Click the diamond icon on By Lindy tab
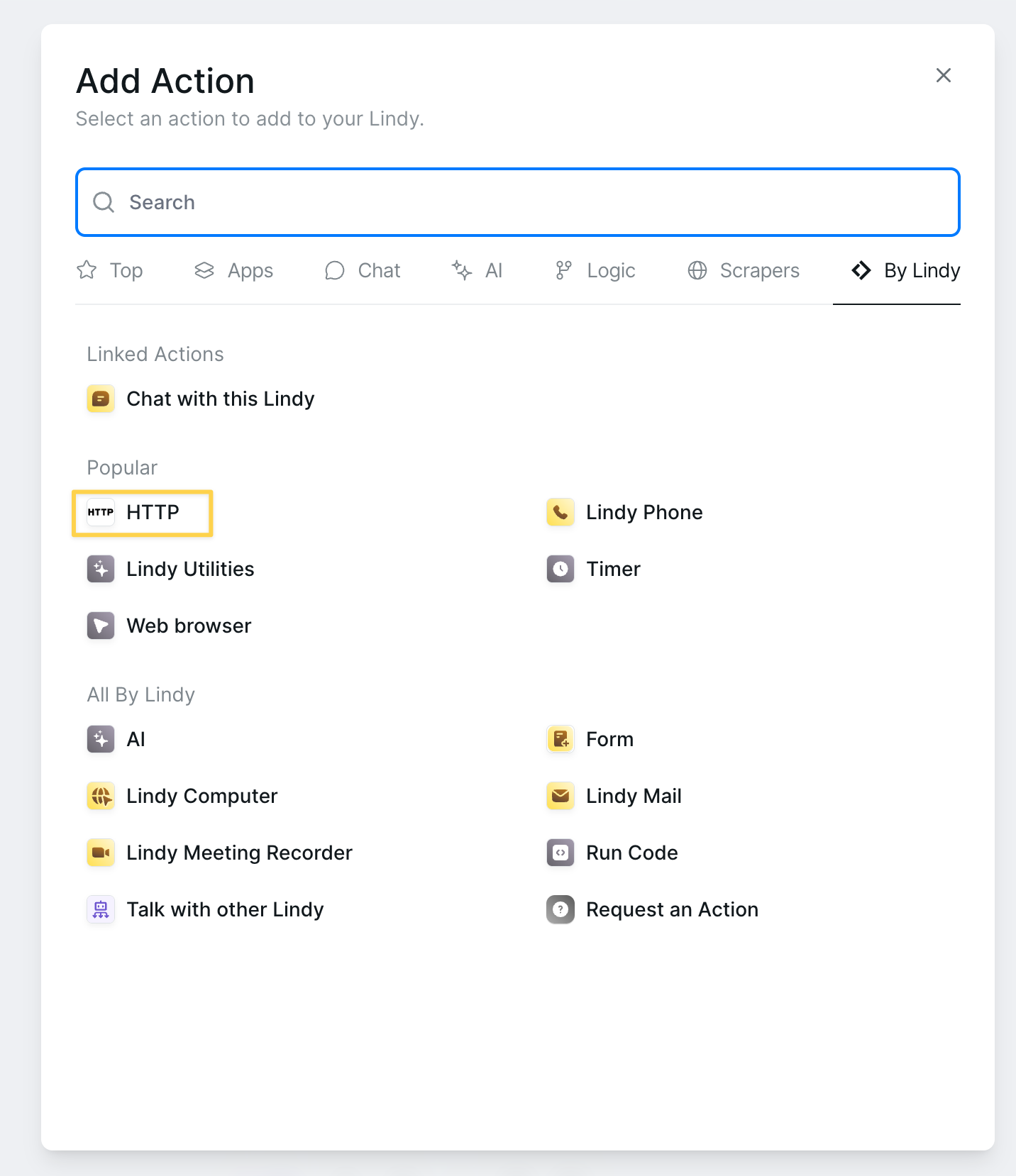 (861, 270)
